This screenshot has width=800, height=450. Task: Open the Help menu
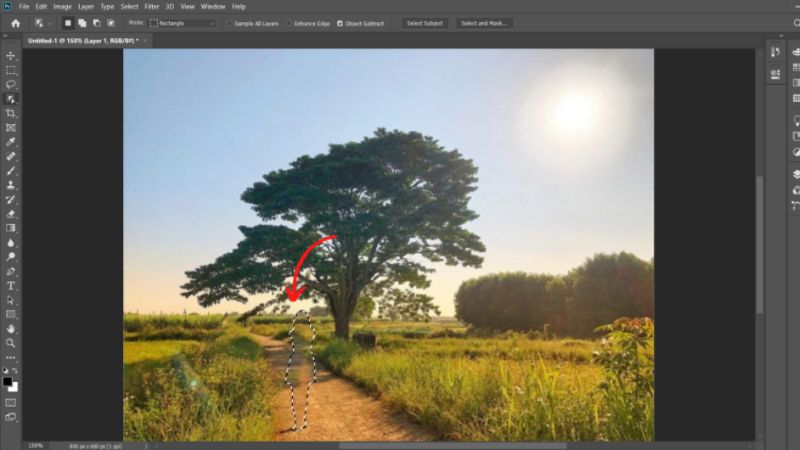(x=239, y=7)
